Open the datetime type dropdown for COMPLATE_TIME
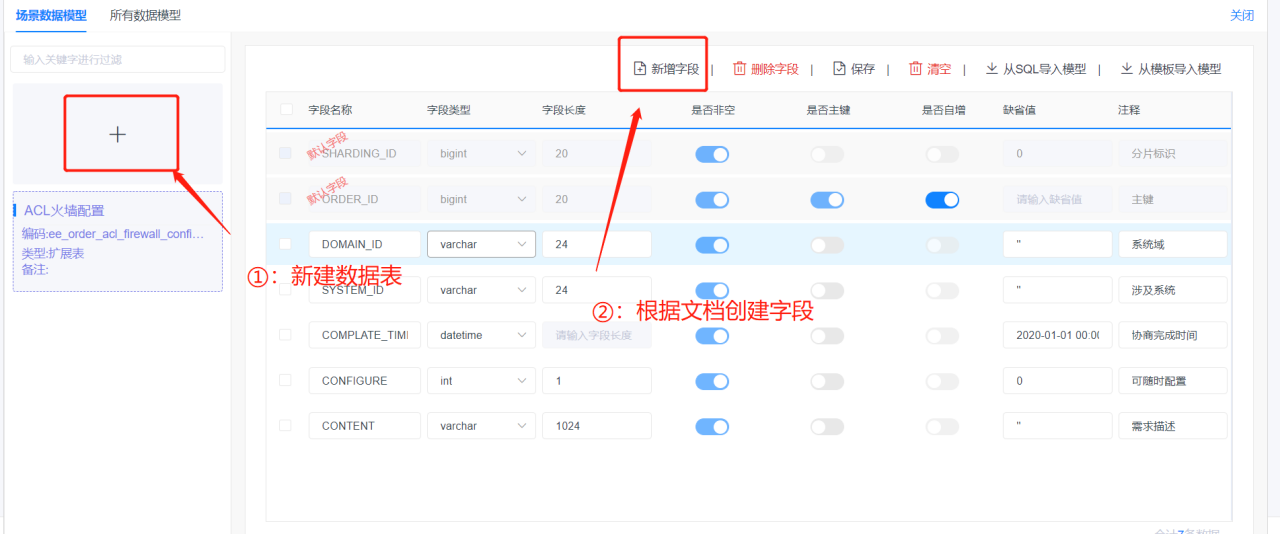 pos(481,335)
